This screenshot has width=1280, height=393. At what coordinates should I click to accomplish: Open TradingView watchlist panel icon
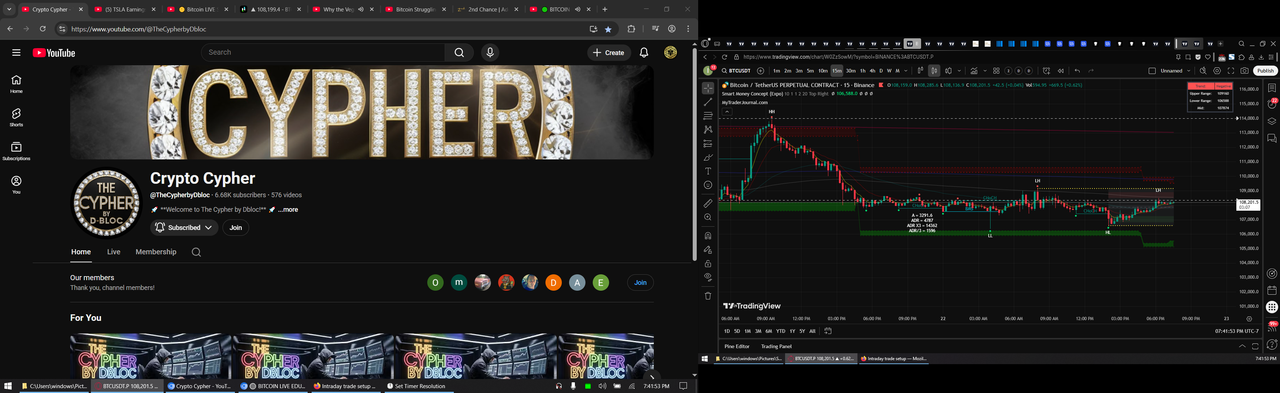pos(1272,88)
